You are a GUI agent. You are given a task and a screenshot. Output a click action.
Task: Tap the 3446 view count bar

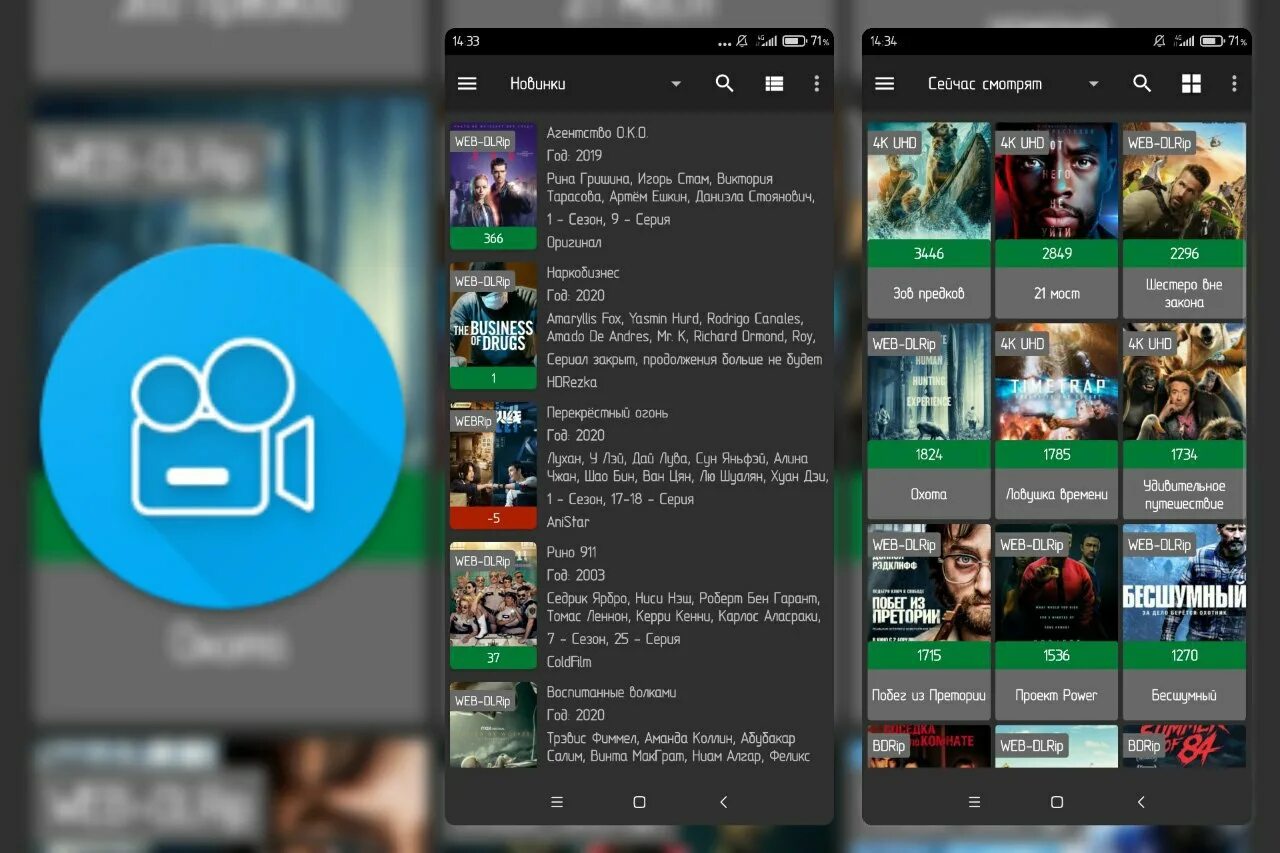929,253
